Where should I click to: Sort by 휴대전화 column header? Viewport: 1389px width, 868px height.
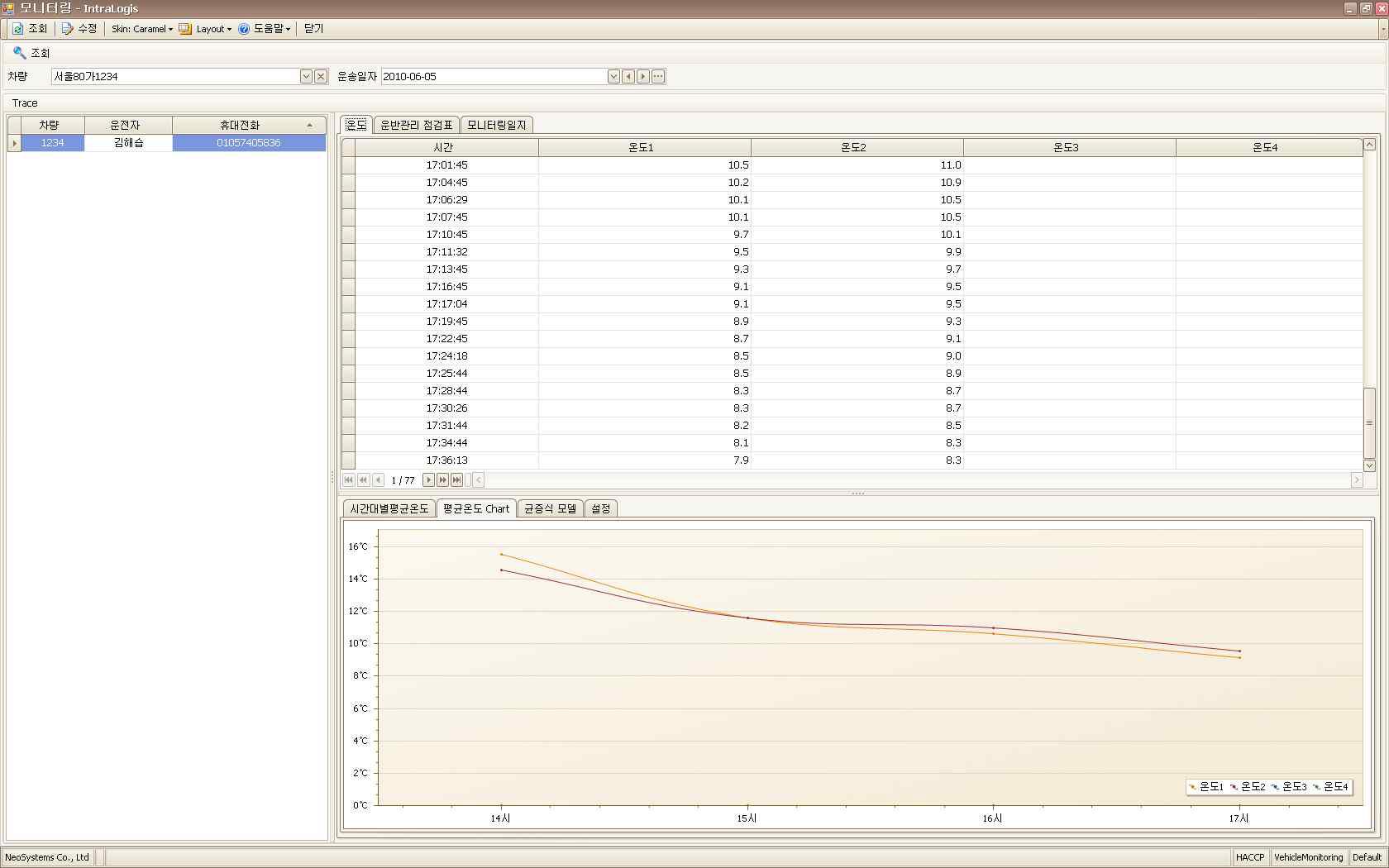tap(249, 125)
